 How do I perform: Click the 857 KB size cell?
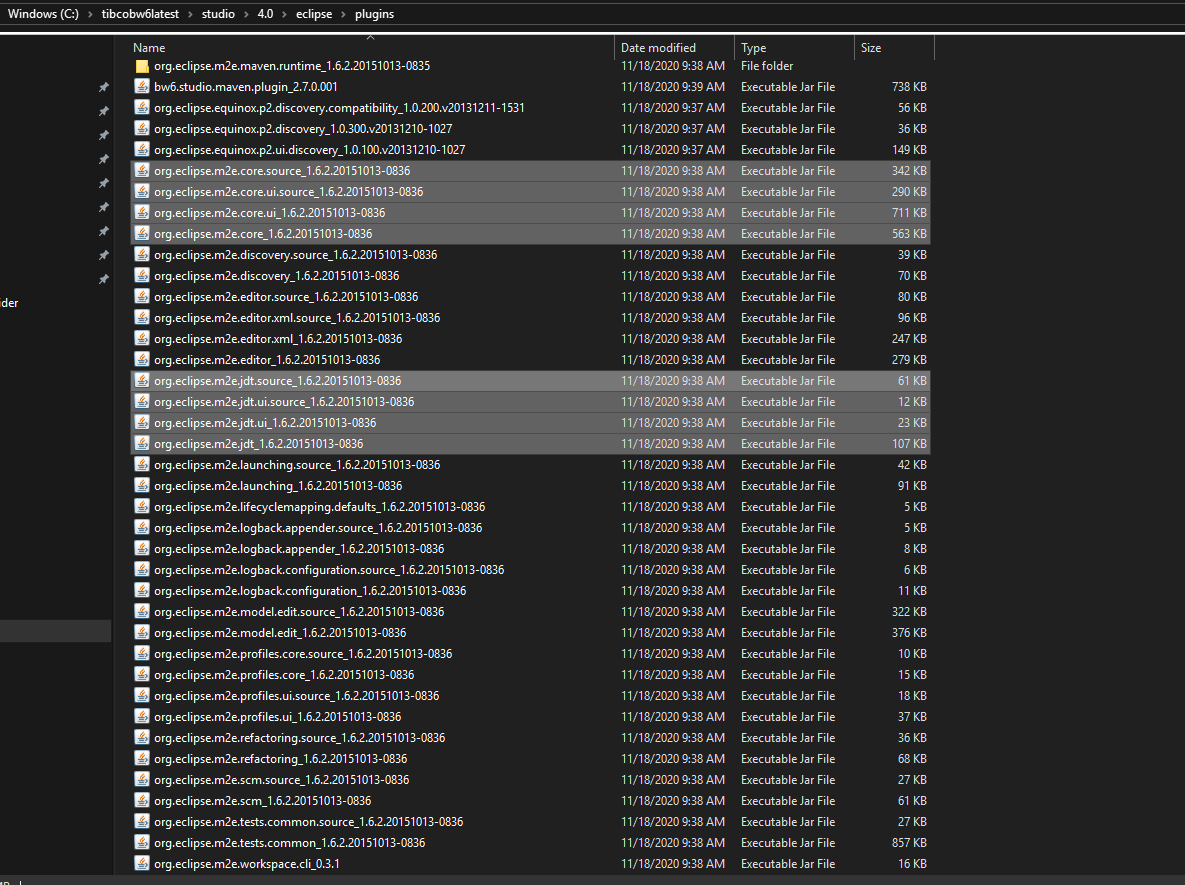[909, 843]
